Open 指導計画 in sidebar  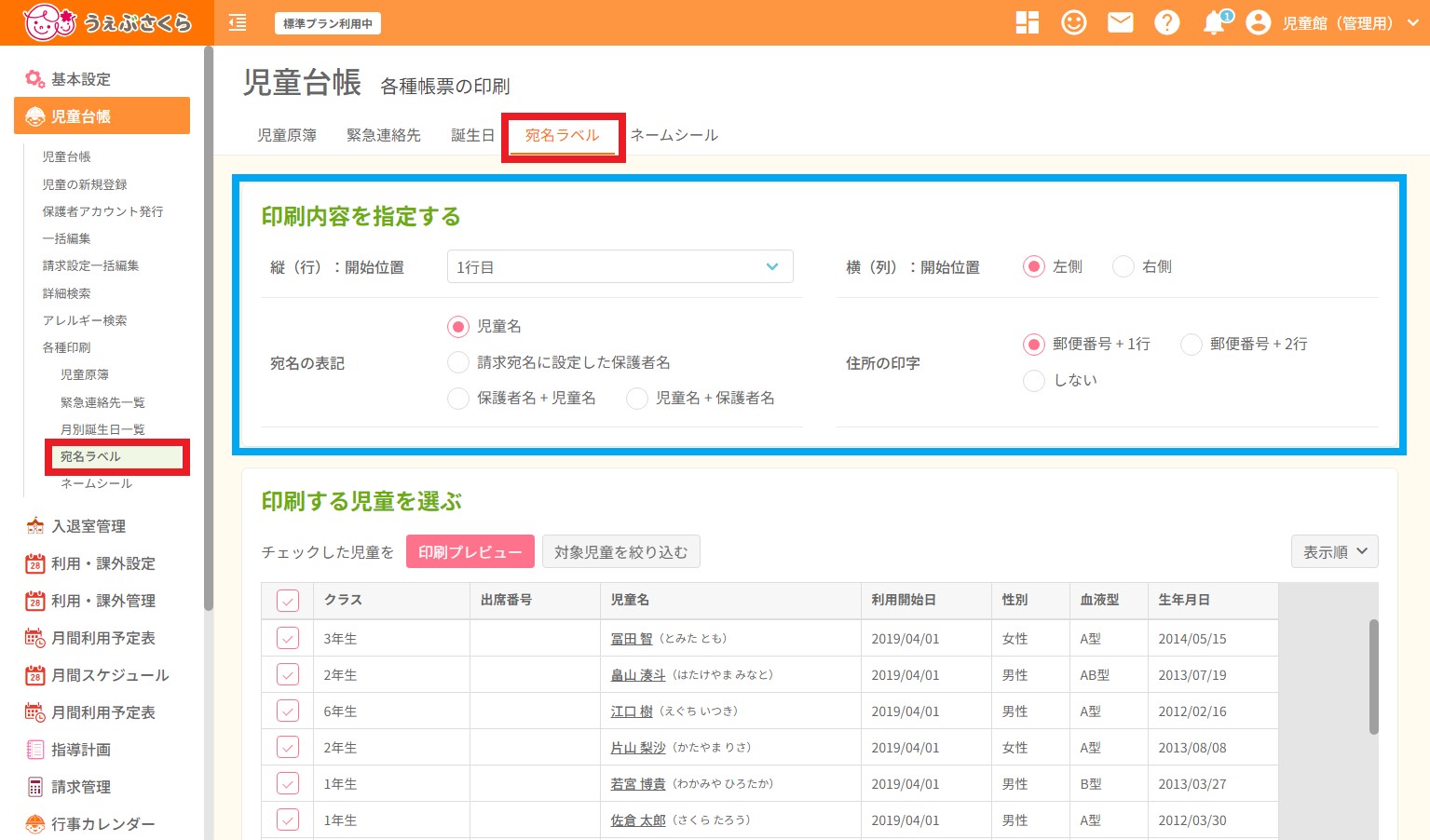click(x=69, y=750)
